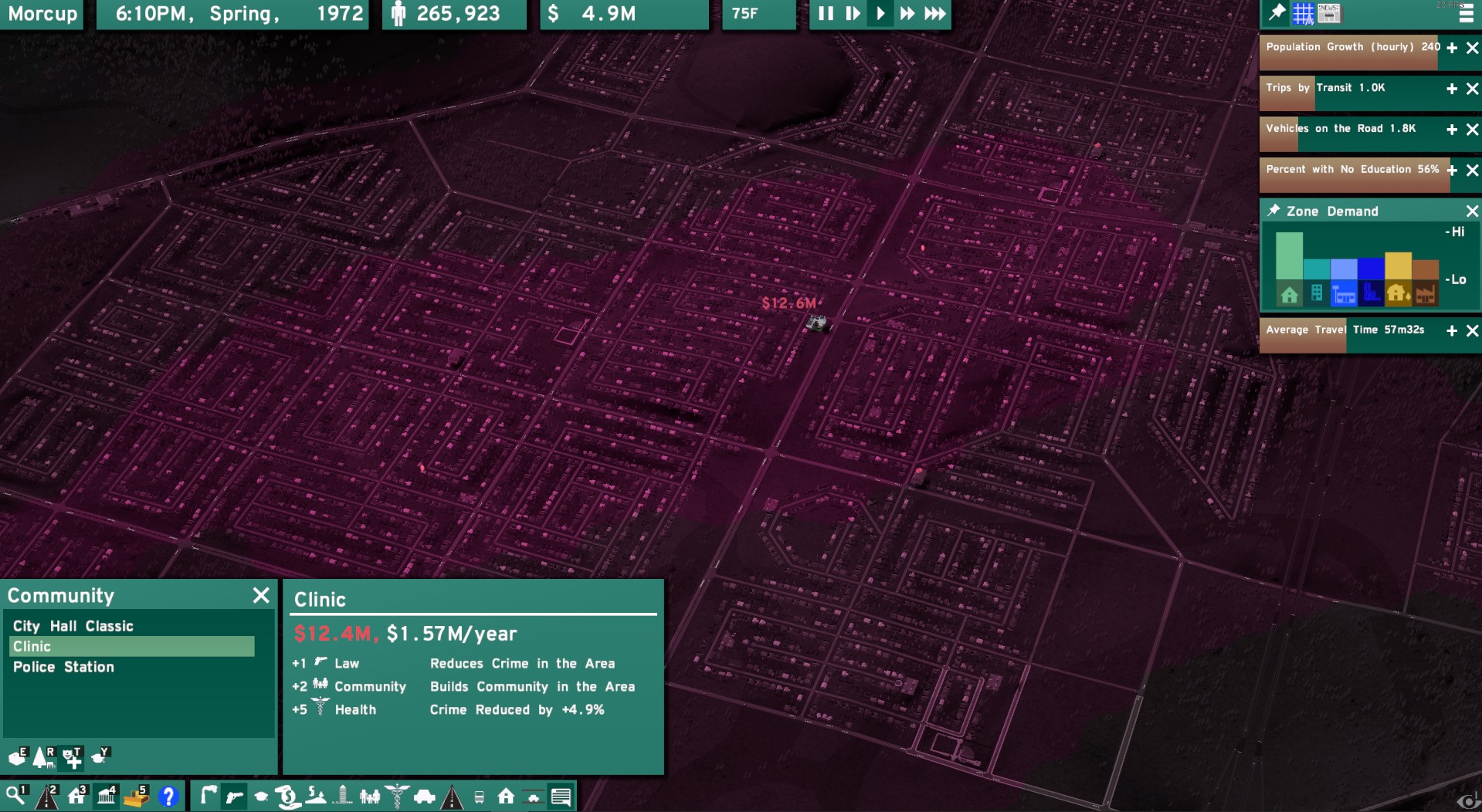The image size is (1482, 812).
Task: Advance one step with the step button
Action: coord(853,13)
